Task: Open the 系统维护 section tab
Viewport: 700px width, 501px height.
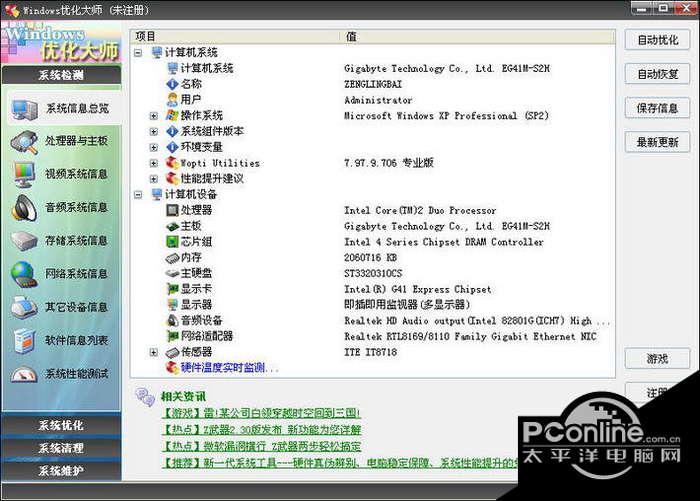Action: 61,471
